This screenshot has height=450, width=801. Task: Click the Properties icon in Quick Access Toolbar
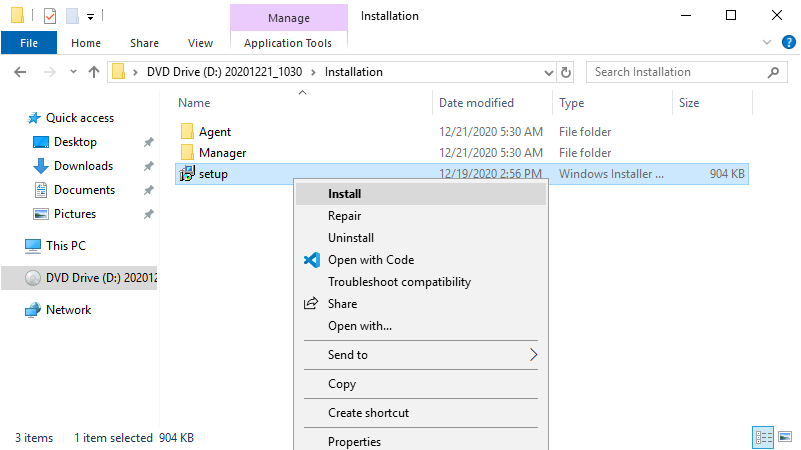click(x=50, y=16)
